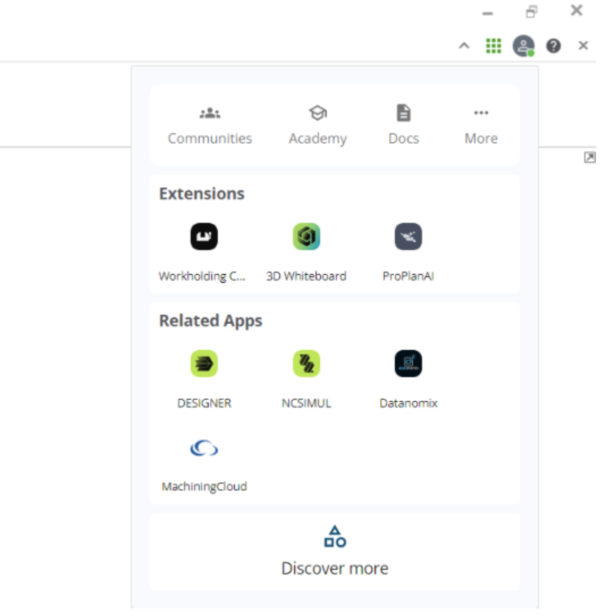Open the Communities tab
Screen dimensions: 600x616
pos(210,125)
